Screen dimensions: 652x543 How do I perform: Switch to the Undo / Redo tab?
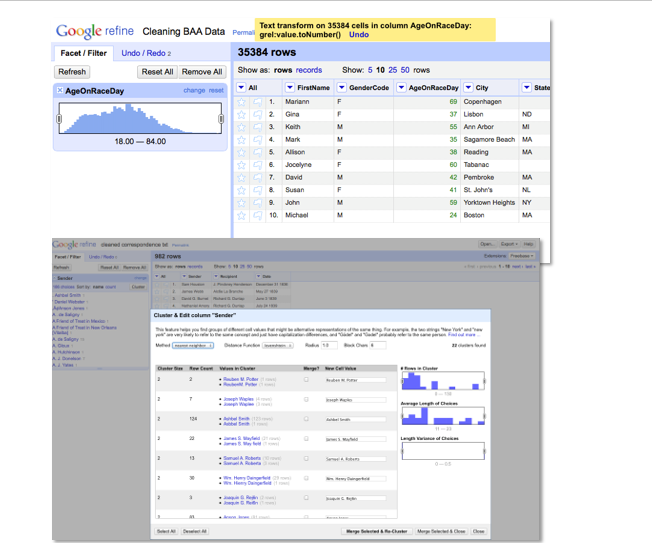(x=146, y=53)
